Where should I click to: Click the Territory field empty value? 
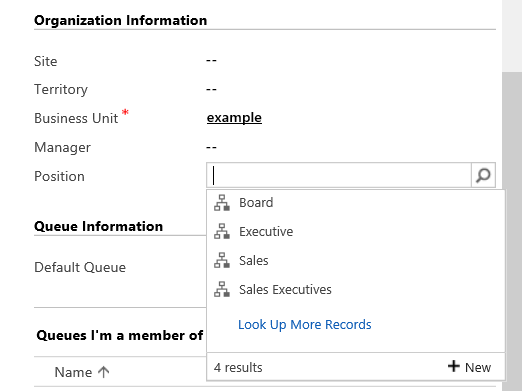click(x=211, y=90)
